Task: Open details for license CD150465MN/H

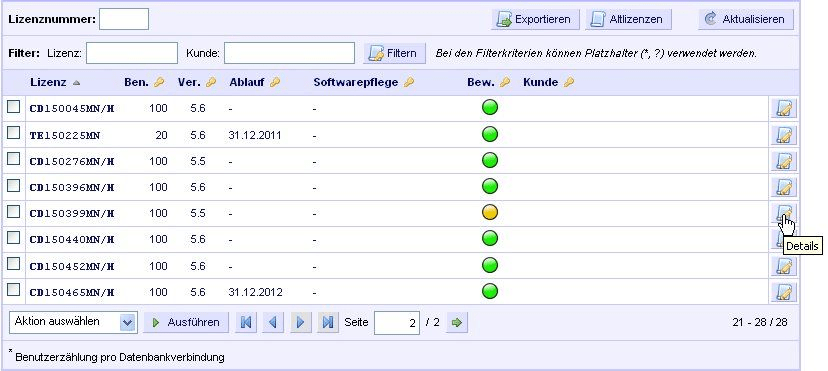Action: (784, 292)
